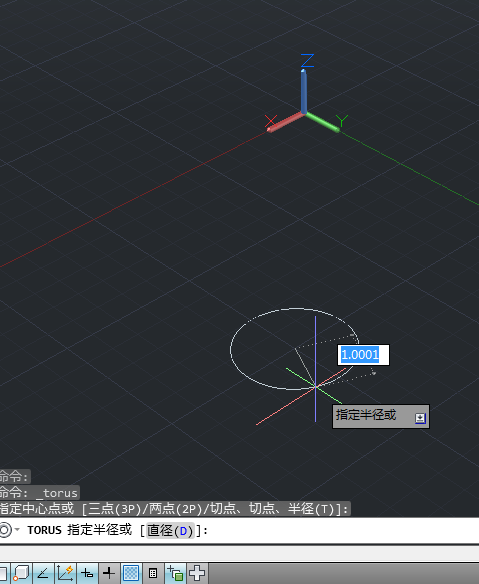
Task: Click the 1.0001 dynamic radius input box
Action: (x=363, y=355)
